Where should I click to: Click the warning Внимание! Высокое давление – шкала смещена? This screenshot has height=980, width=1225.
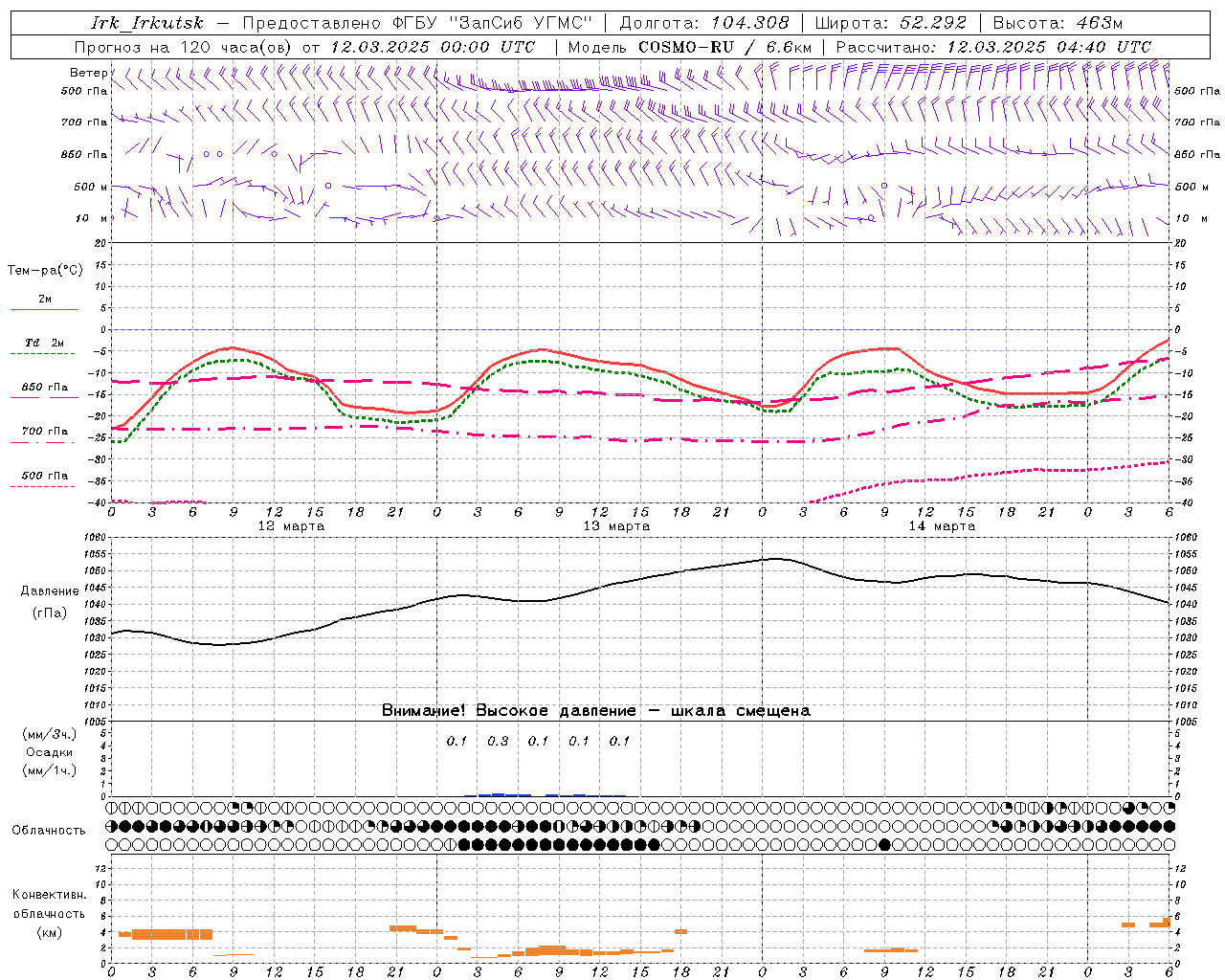click(x=595, y=711)
